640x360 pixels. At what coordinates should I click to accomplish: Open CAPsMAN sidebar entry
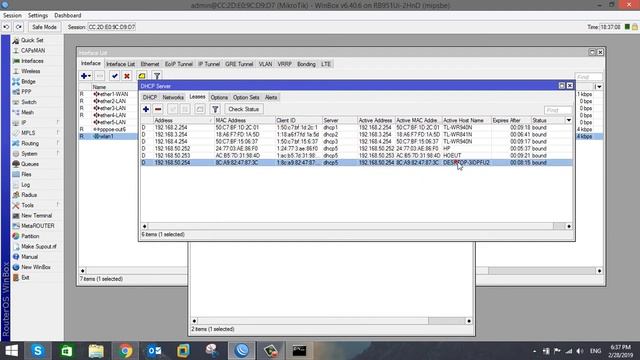[33, 51]
